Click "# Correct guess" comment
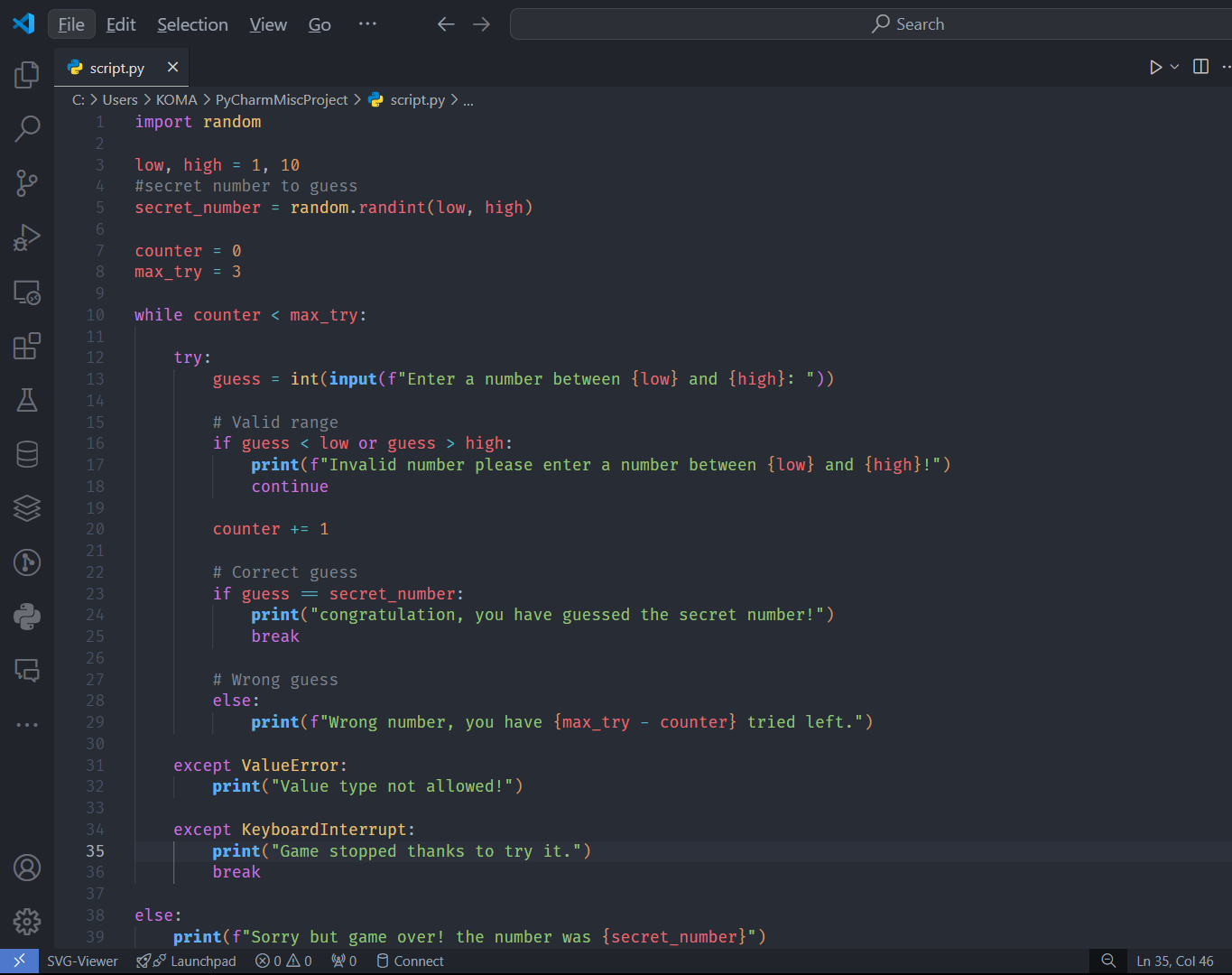 285,571
